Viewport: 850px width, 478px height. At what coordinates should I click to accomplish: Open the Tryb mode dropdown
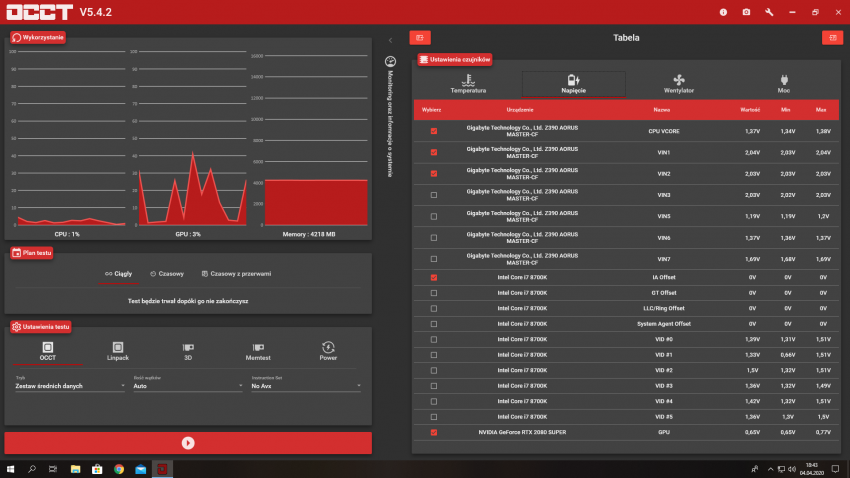[x=70, y=385]
